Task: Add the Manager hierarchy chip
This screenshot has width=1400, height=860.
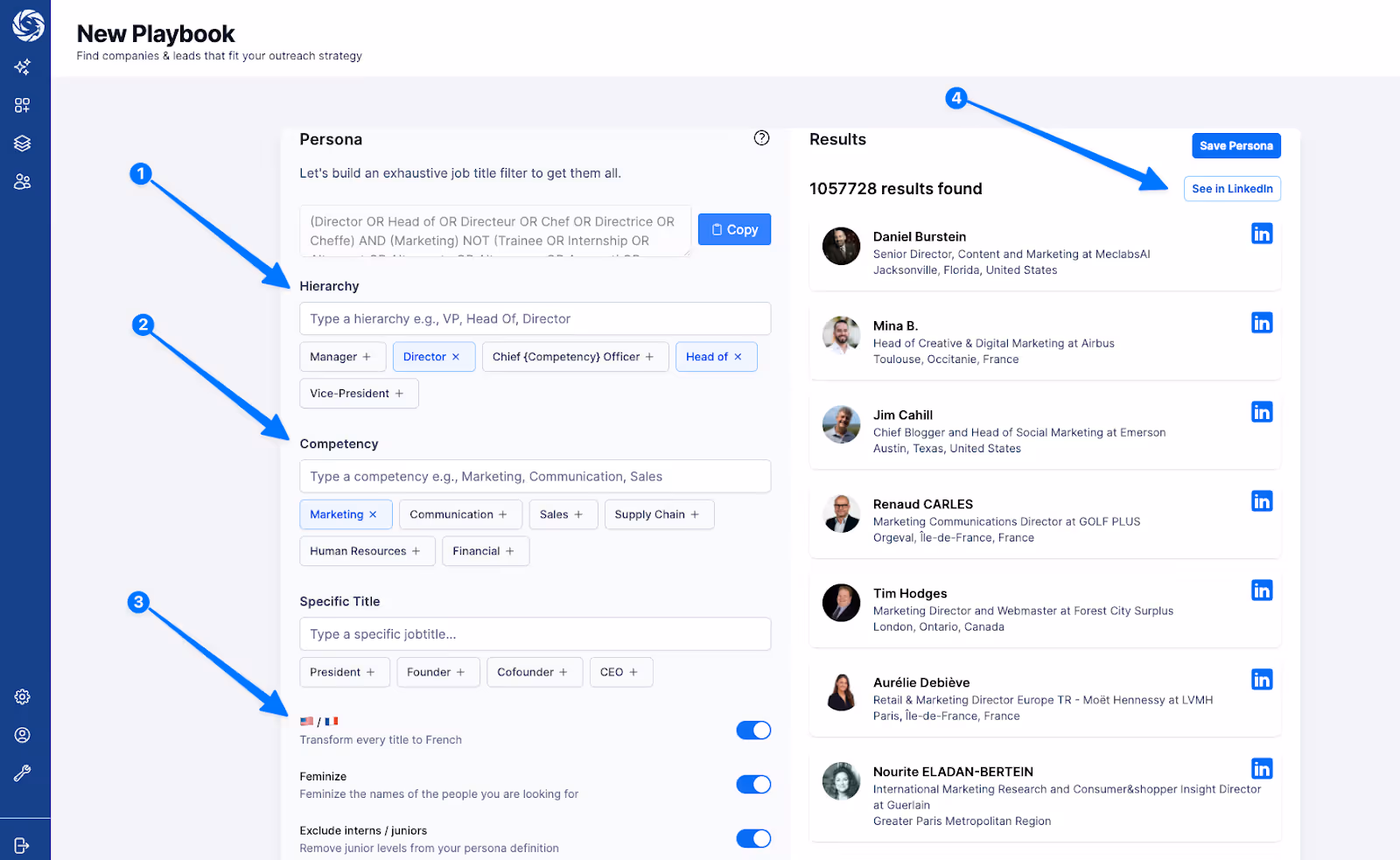Action: (x=341, y=357)
